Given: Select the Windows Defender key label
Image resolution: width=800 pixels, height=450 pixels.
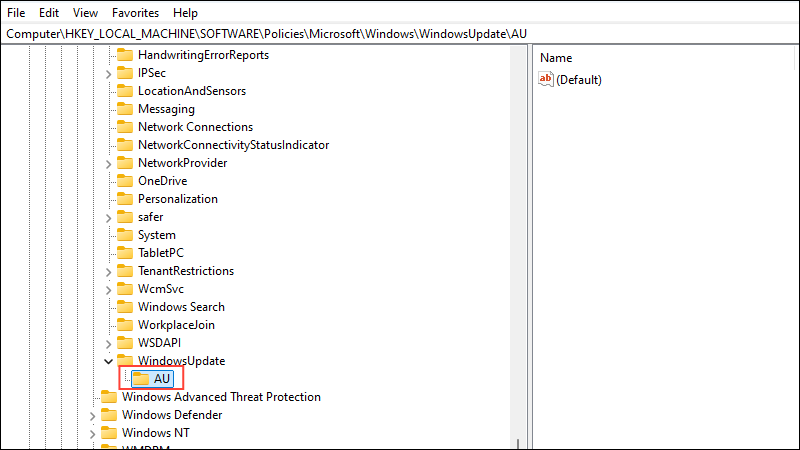Looking at the screenshot, I should click(x=172, y=415).
